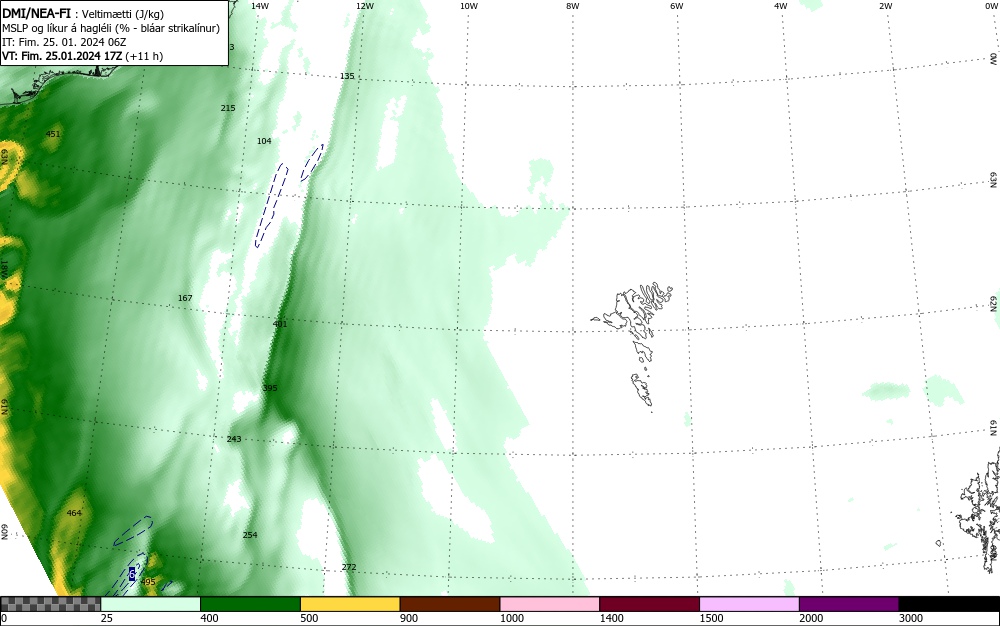Click the 8W longitude label
Image resolution: width=1000 pixels, height=626 pixels.
tap(573, 6)
